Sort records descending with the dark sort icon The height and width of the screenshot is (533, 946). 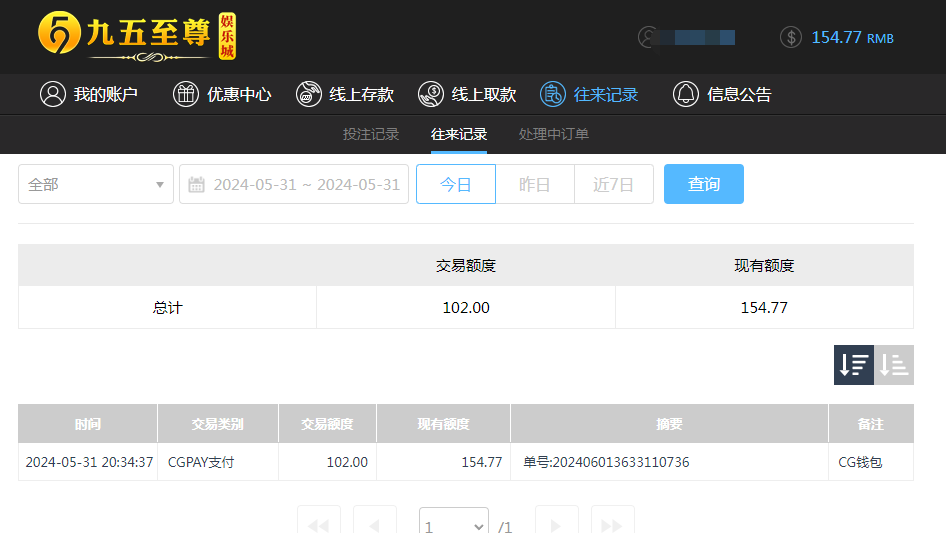pyautogui.click(x=854, y=365)
